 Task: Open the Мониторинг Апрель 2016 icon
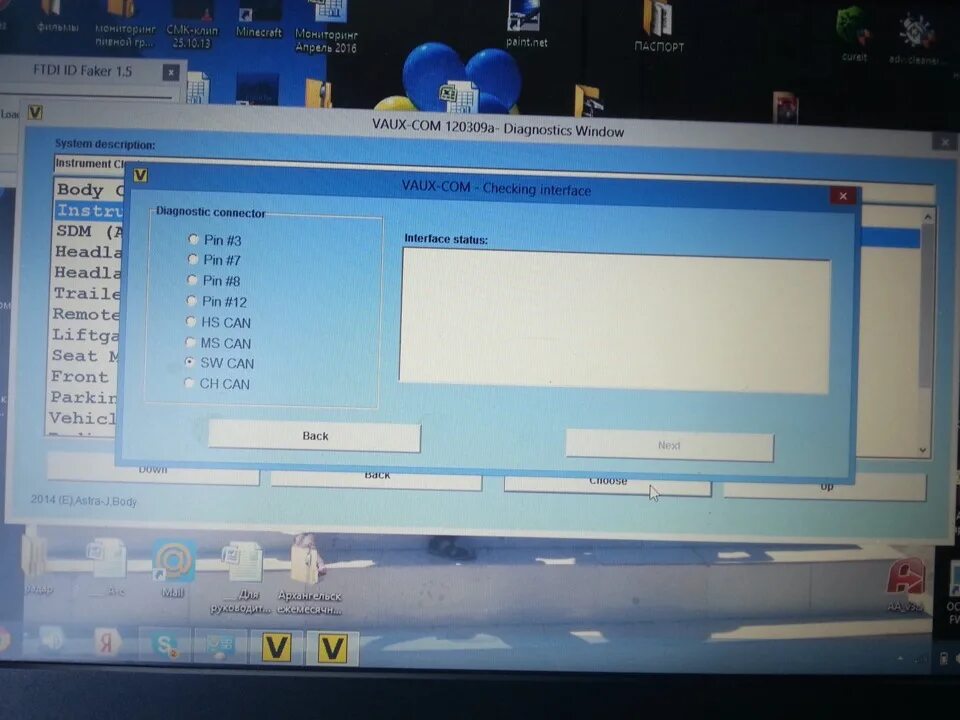click(326, 26)
